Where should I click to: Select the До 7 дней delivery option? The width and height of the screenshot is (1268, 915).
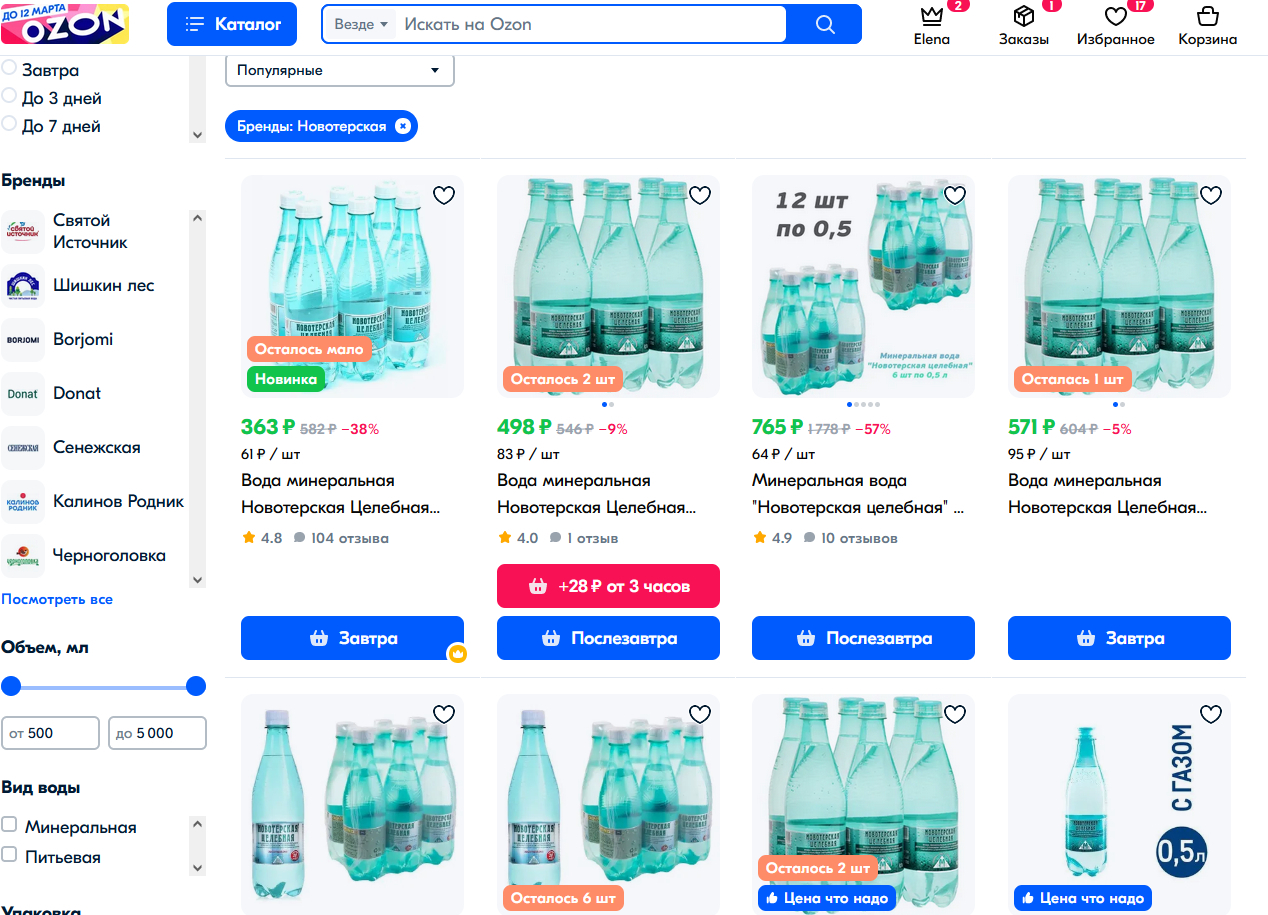coord(9,124)
